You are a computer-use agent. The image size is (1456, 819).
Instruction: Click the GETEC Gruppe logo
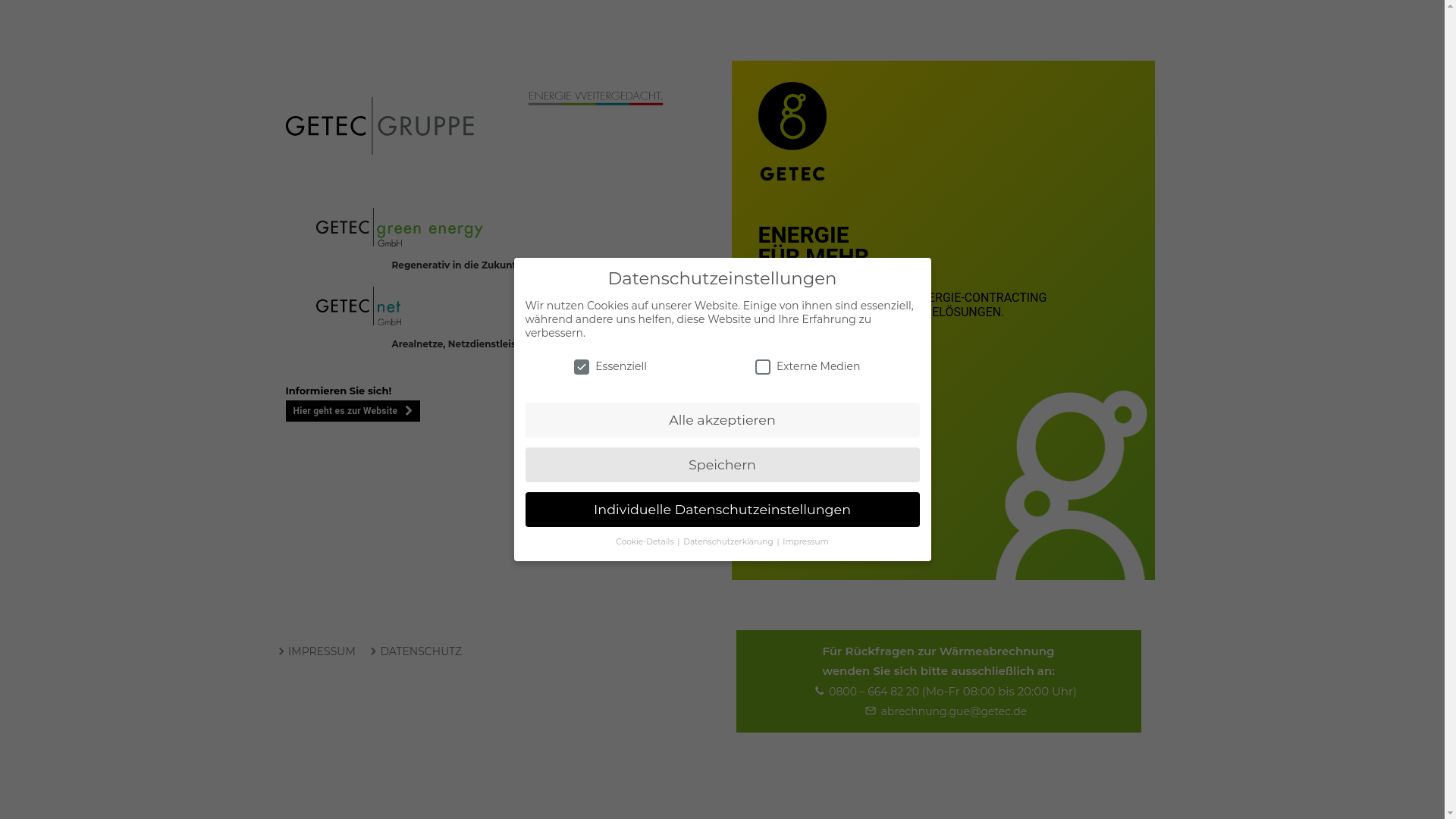pyautogui.click(x=380, y=126)
